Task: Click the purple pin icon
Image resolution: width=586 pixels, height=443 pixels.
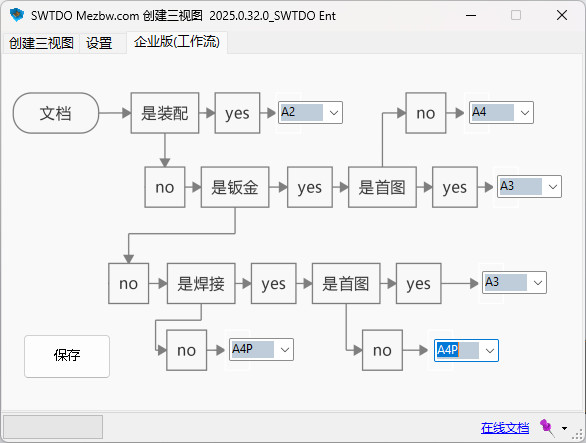Action: click(547, 427)
